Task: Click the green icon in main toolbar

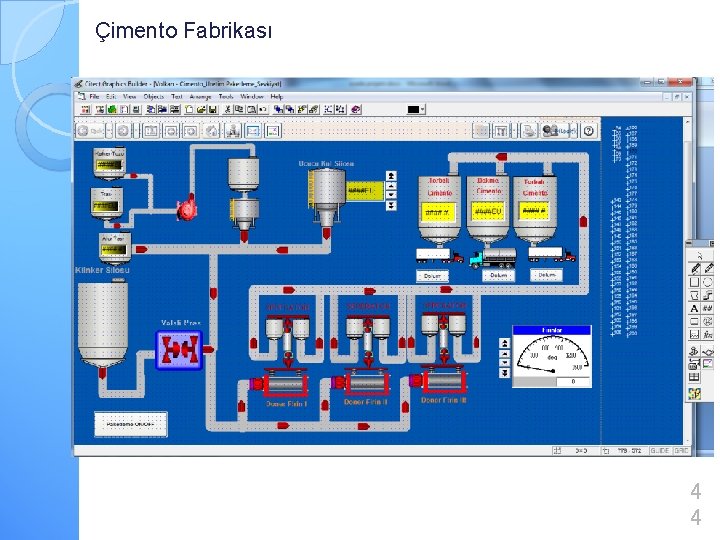Action: [112, 110]
